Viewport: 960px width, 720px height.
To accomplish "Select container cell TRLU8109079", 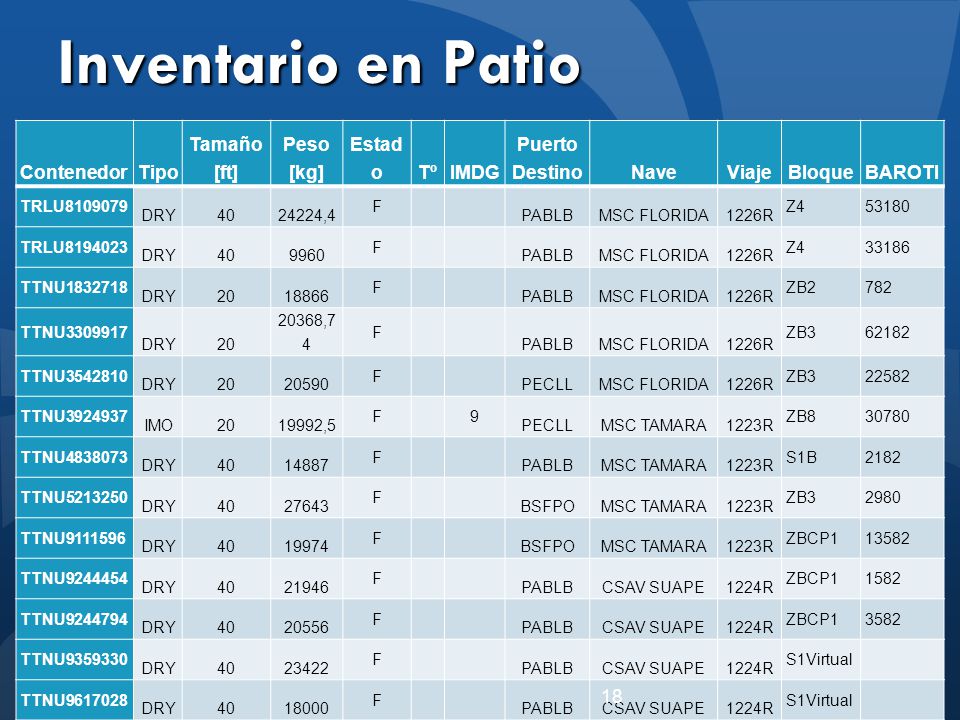I will tap(74, 206).
